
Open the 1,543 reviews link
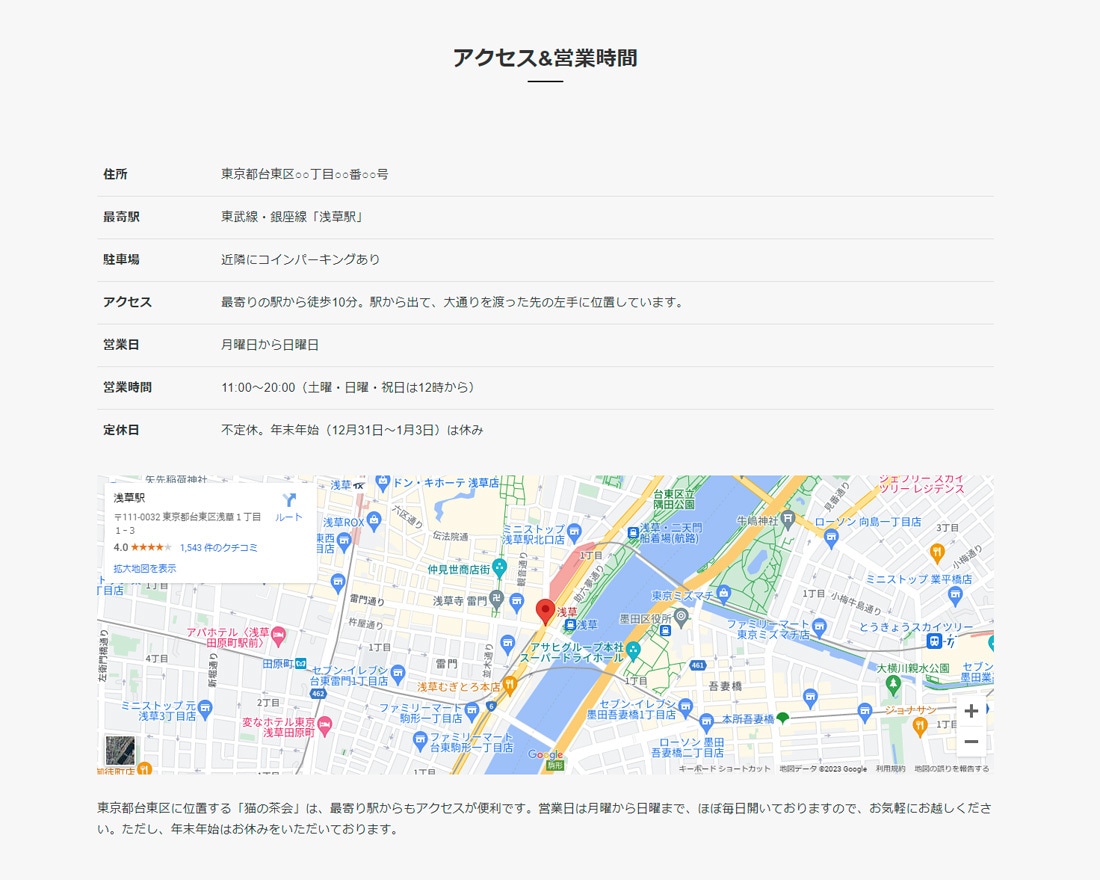pos(219,547)
